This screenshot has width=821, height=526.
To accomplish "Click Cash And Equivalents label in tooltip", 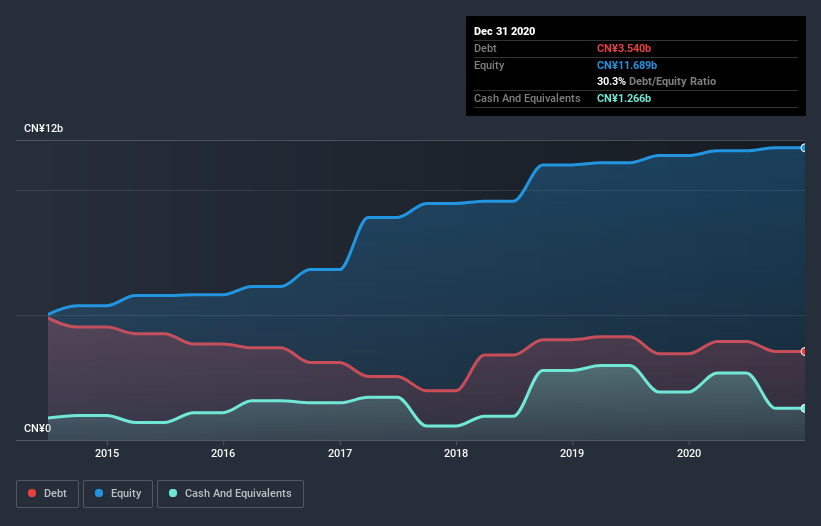I will tap(527, 98).
